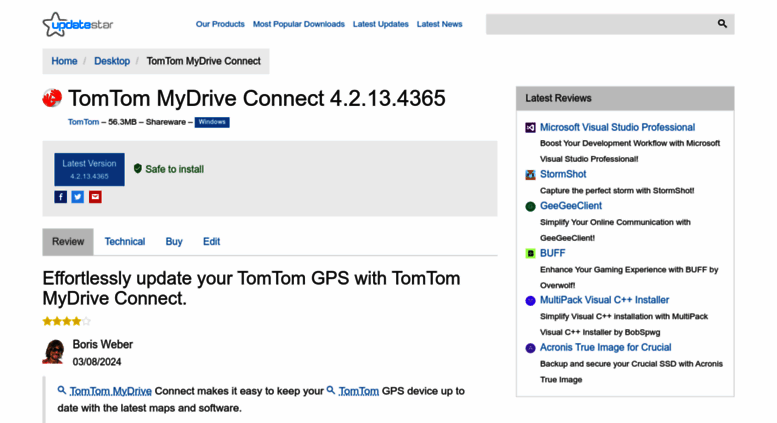Open the BUFF review link
777x423 pixels.
(x=553, y=253)
